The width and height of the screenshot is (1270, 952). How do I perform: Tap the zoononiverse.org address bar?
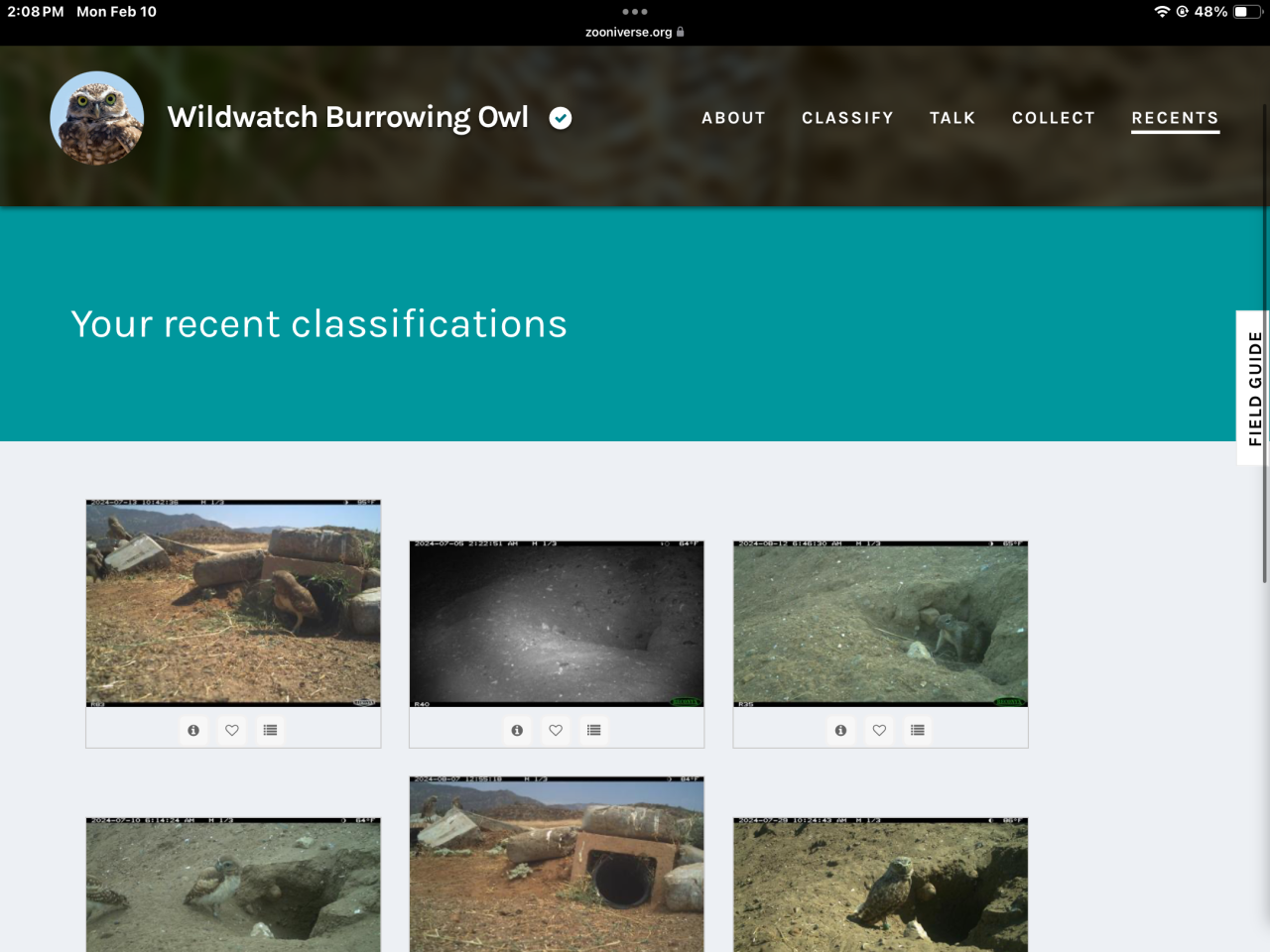[x=635, y=32]
